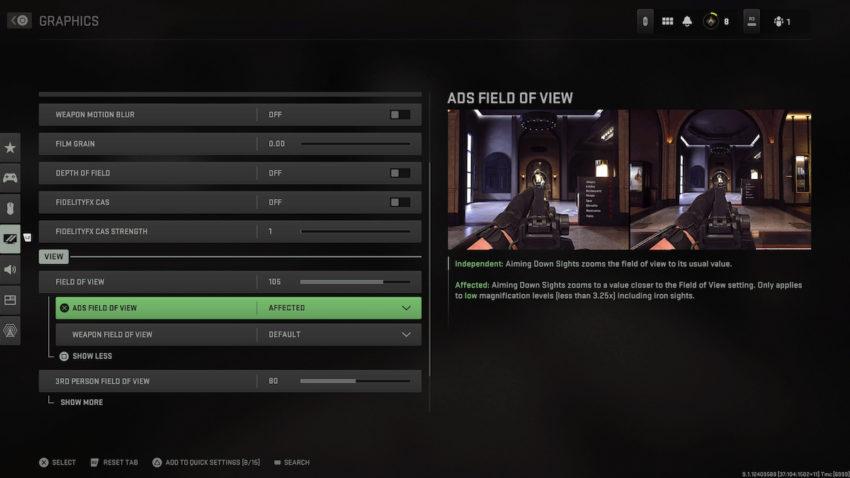
Task: Toggle the FidelityFX CAS switch
Action: 400,202
